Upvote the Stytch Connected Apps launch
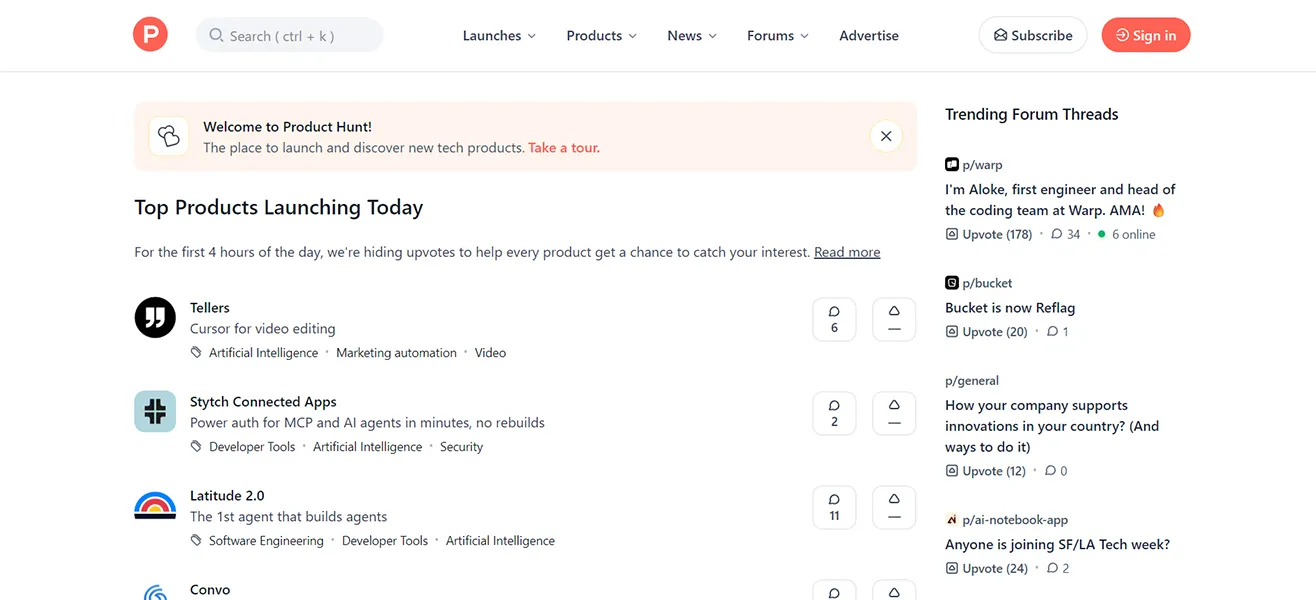Image resolution: width=1316 pixels, height=600 pixels. [x=893, y=413]
